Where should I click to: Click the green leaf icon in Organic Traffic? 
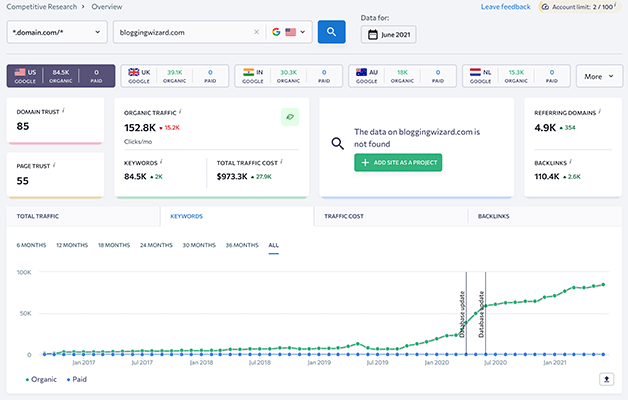click(x=289, y=117)
